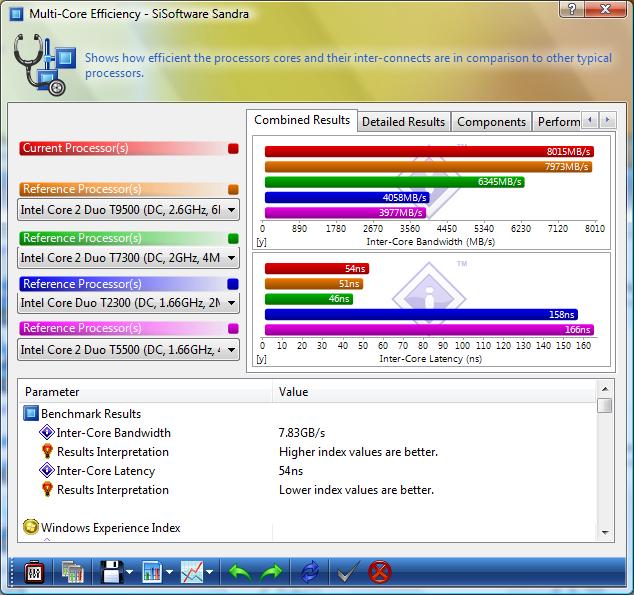This screenshot has height=596, width=634.
Task: Click the green back arrow
Action: (x=240, y=573)
